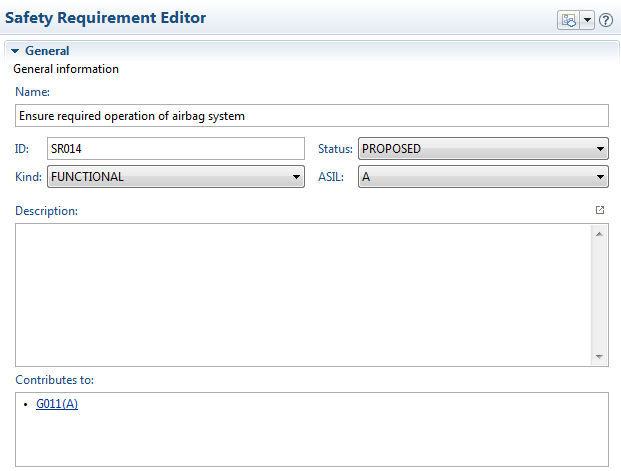Screen dimensions: 621x471
Task: Click Description scrollbar up arrow
Action: (x=600, y=233)
